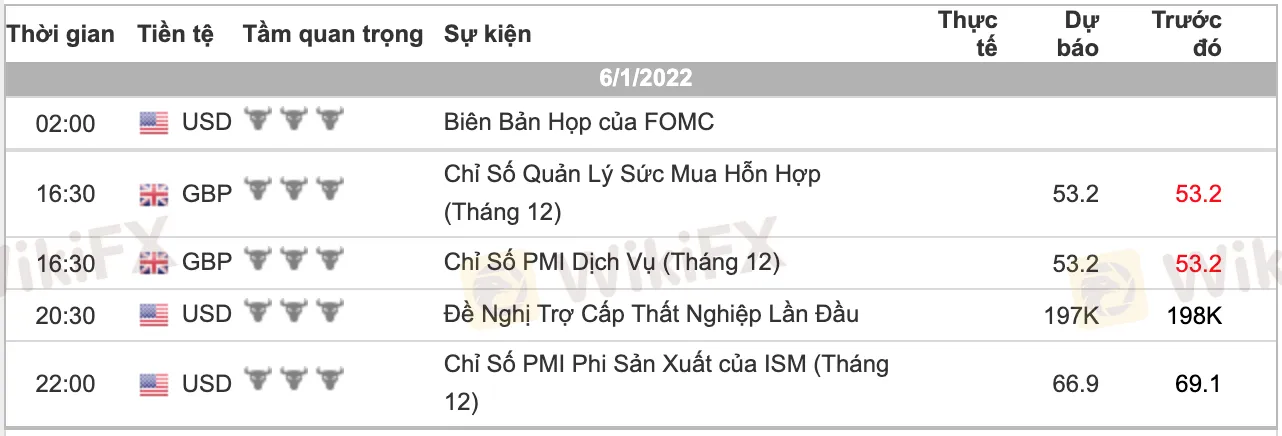
Task: Open the Chỉ Số PMI Dịch Vụ event
Action: click(x=611, y=263)
